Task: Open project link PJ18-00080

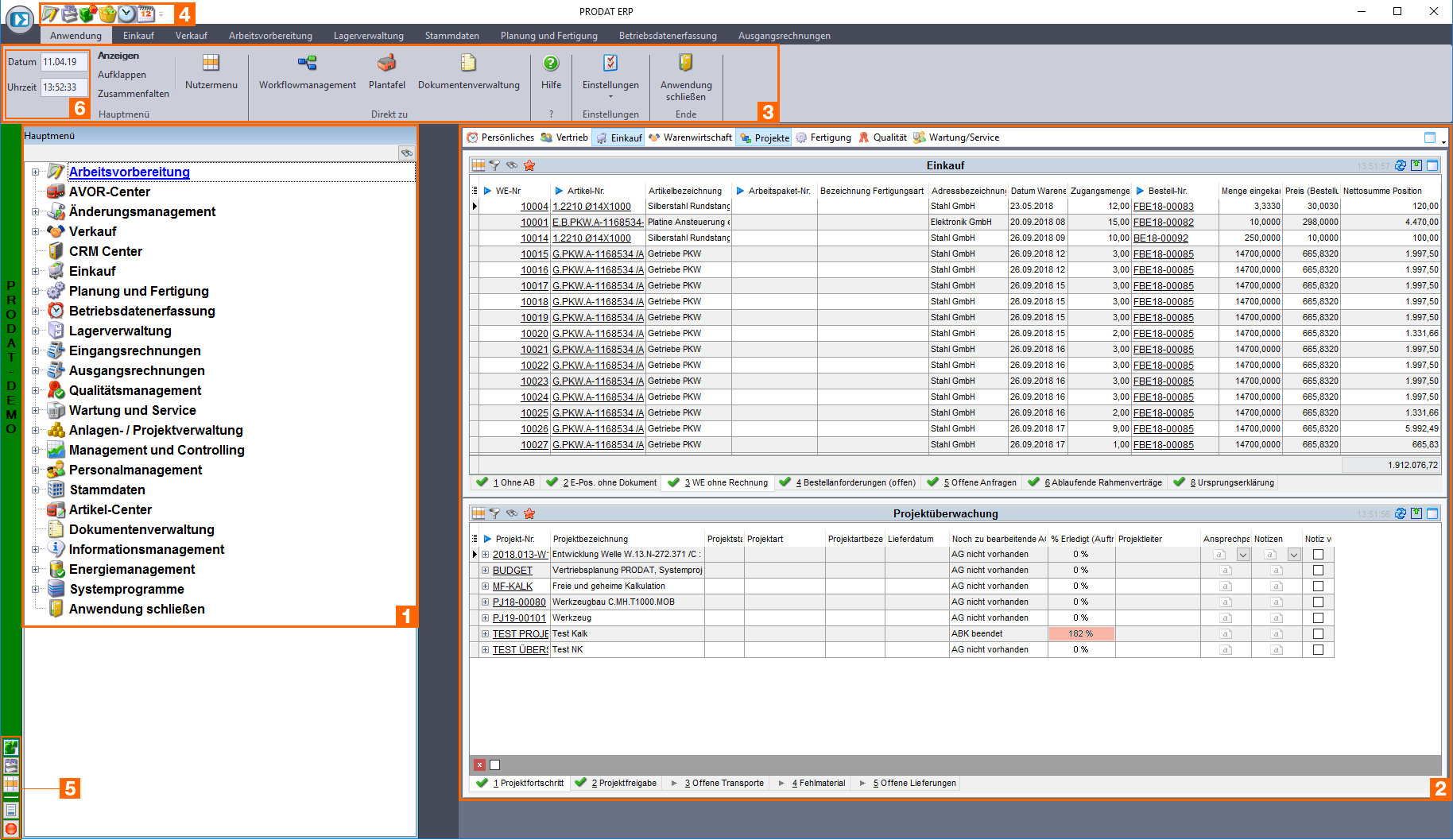Action: tap(519, 602)
